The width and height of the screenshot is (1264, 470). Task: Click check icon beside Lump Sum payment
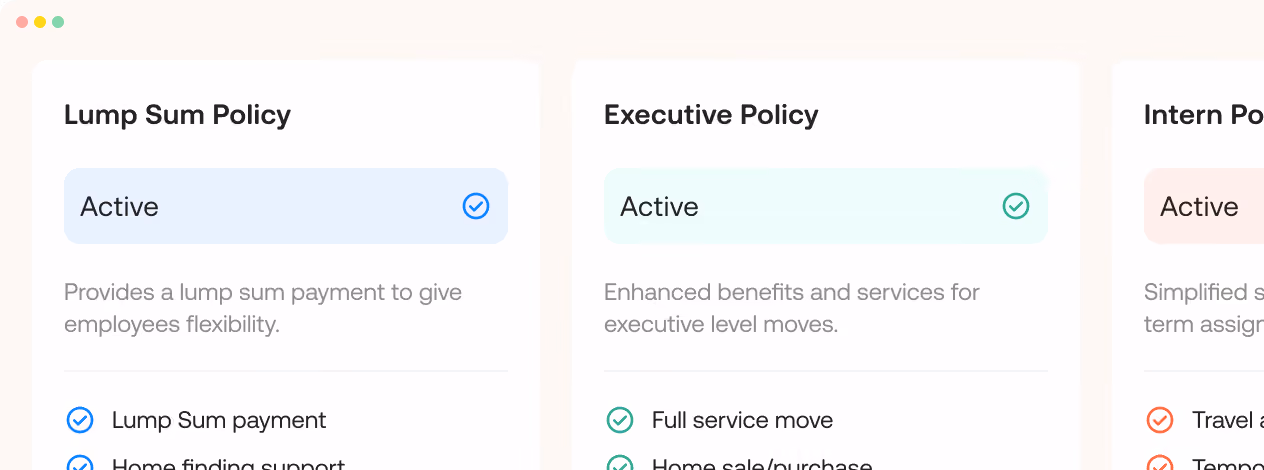(x=80, y=420)
